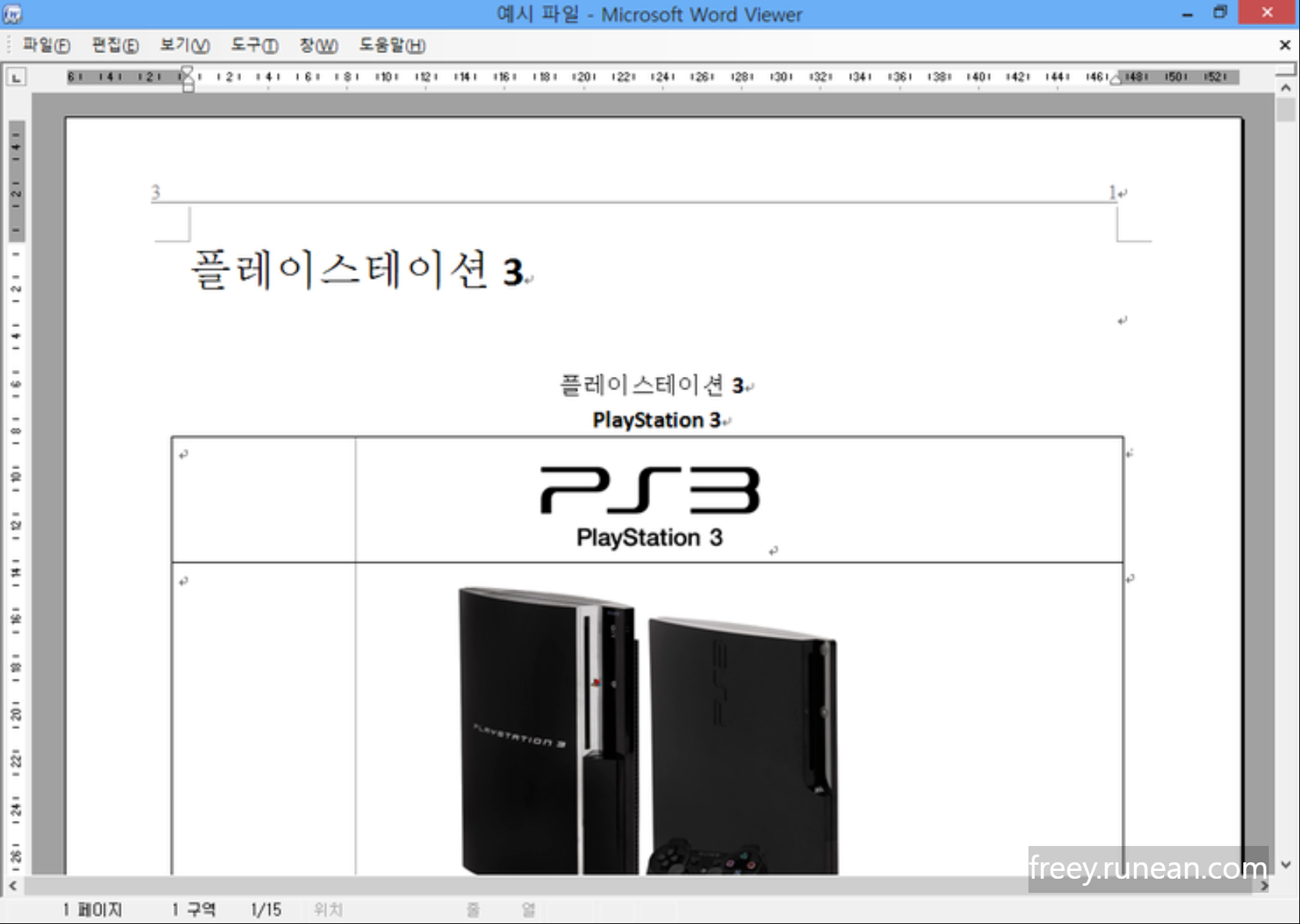Open the 도움말(H) menu
The height and width of the screenshot is (924, 1300).
(x=391, y=45)
